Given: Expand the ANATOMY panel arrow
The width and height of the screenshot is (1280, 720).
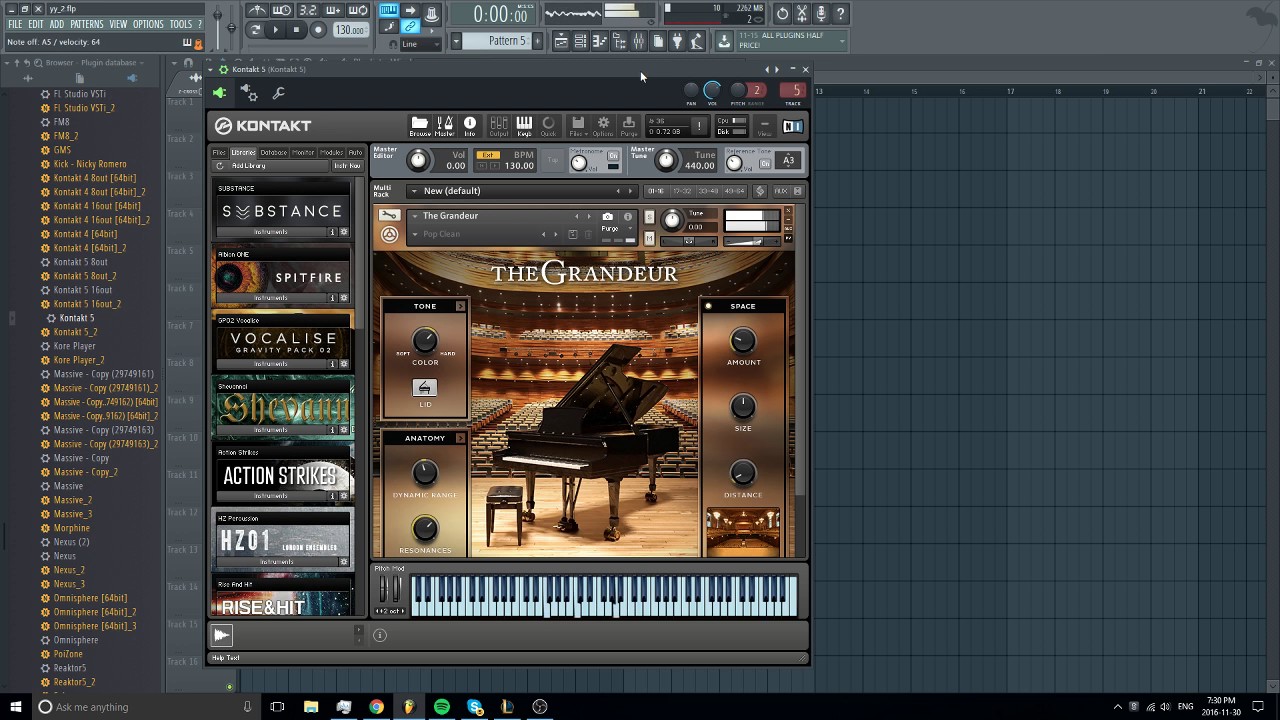Looking at the screenshot, I should click(461, 438).
